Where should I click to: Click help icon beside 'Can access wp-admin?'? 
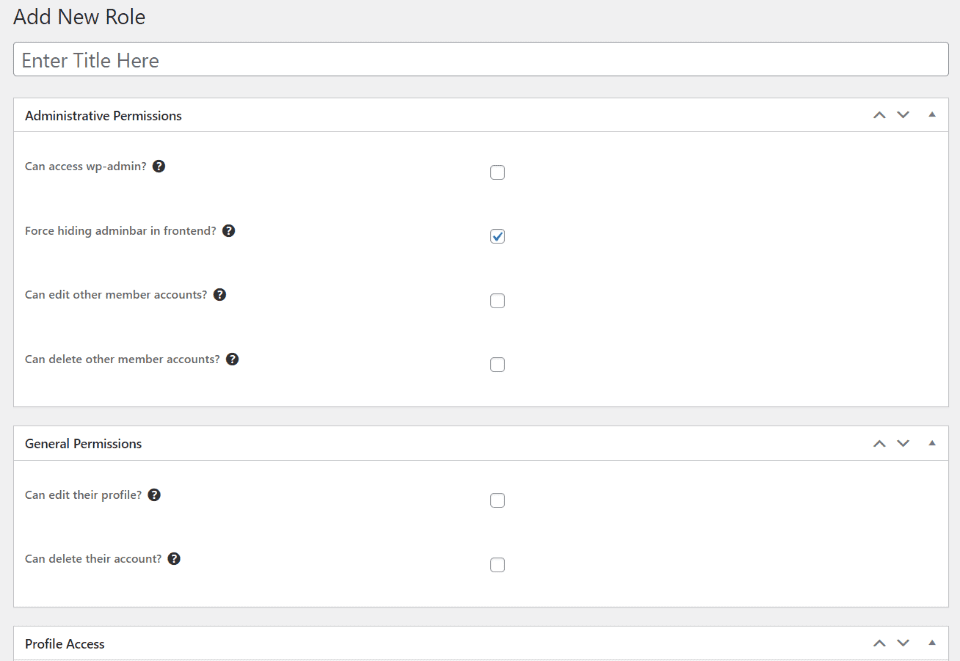[159, 166]
